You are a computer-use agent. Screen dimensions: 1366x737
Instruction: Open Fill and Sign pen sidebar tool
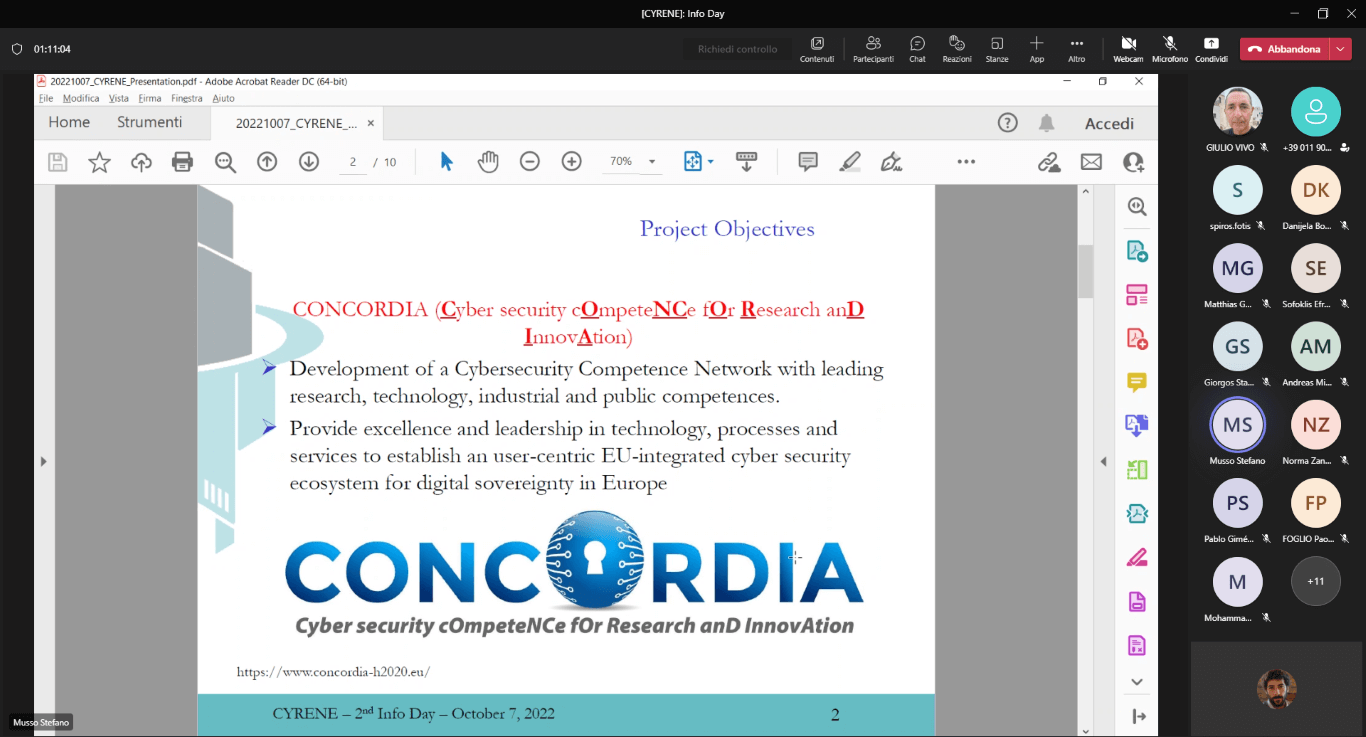[1137, 557]
